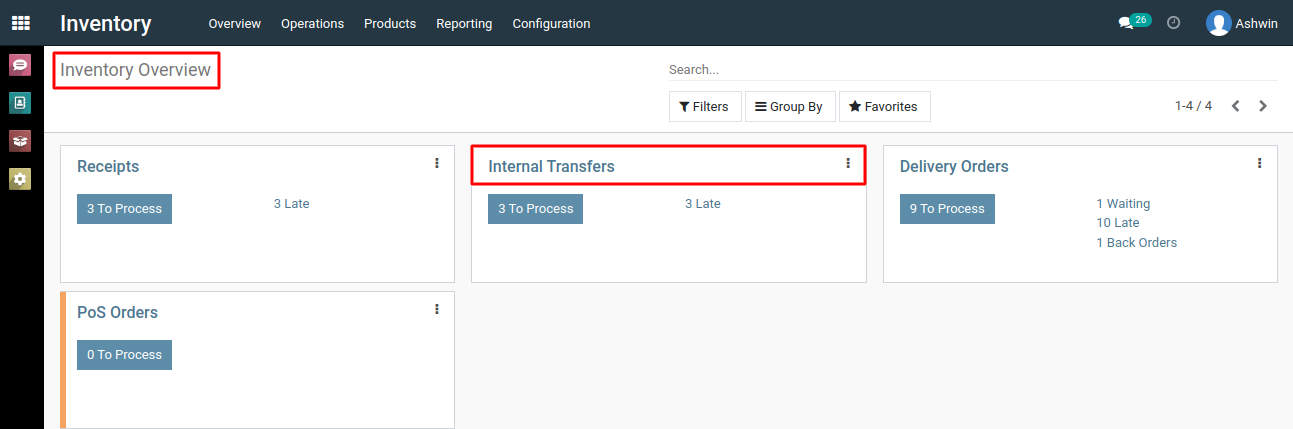The height and width of the screenshot is (429, 1293).
Task: Open the Reporting menu
Action: (464, 23)
